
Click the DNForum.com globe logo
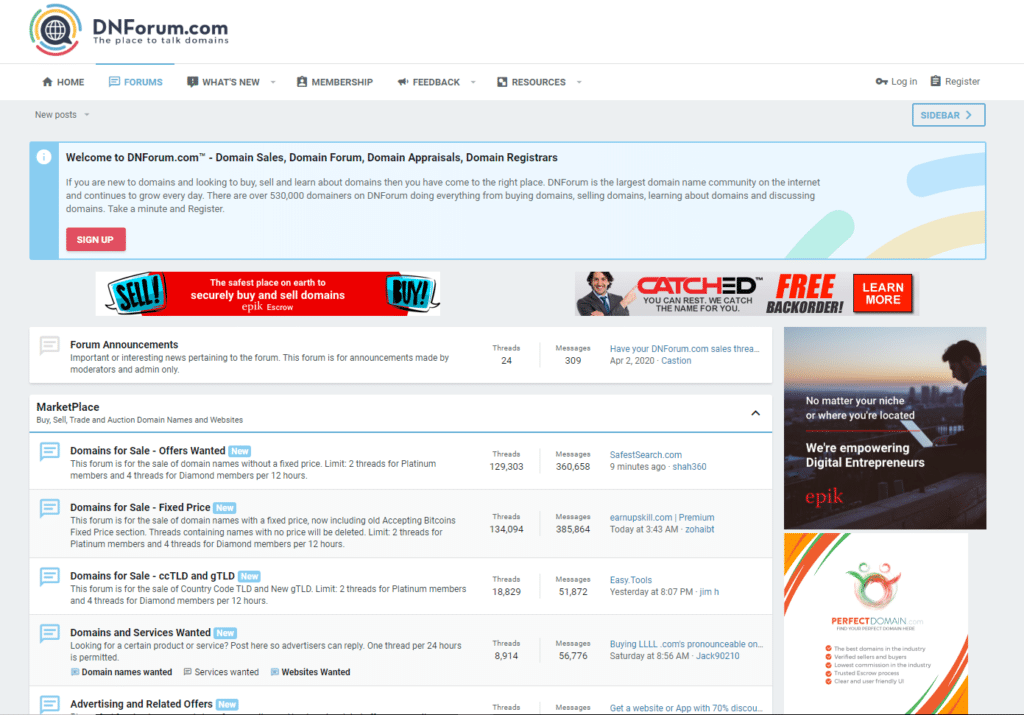57,30
